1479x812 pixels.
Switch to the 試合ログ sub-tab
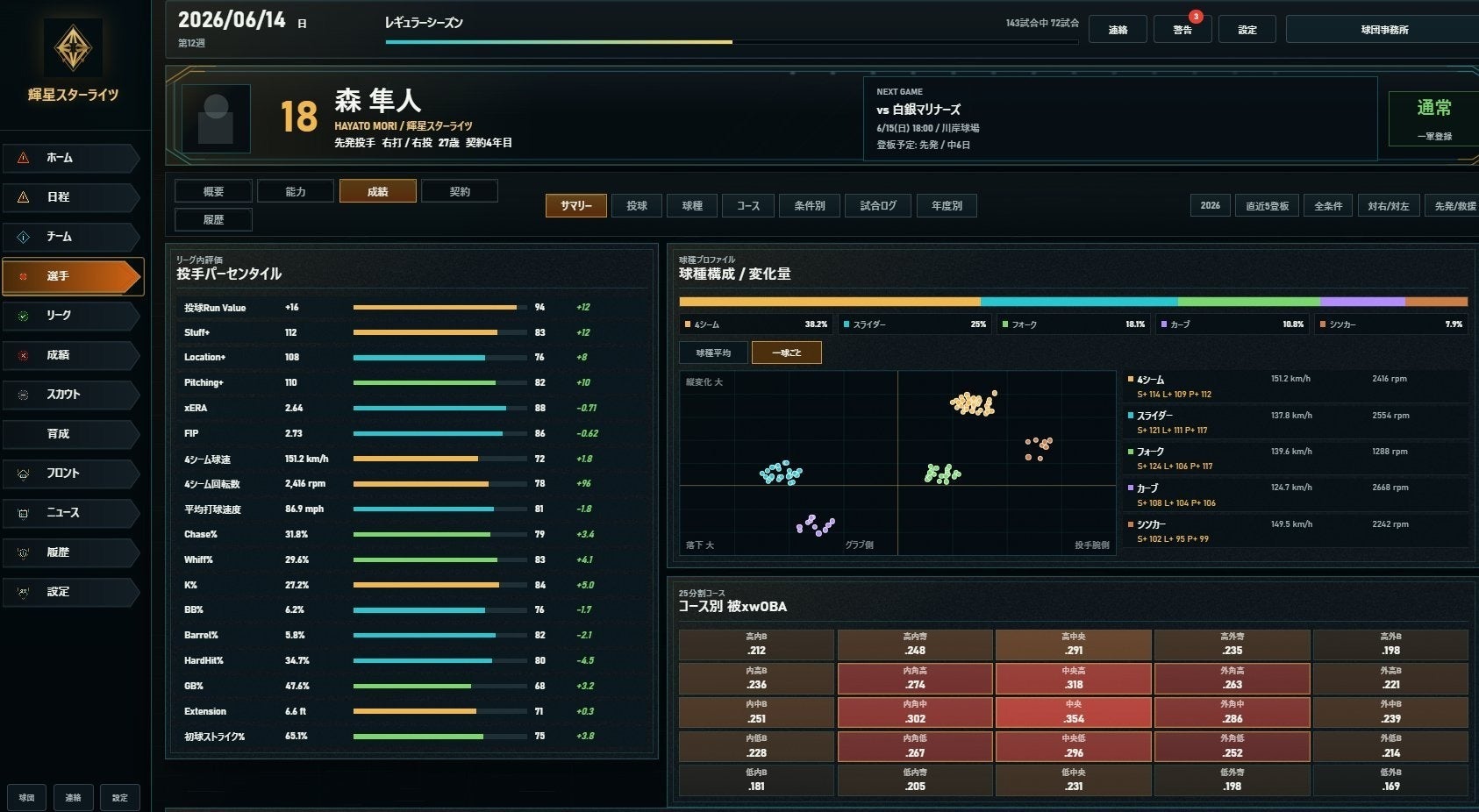pos(878,206)
